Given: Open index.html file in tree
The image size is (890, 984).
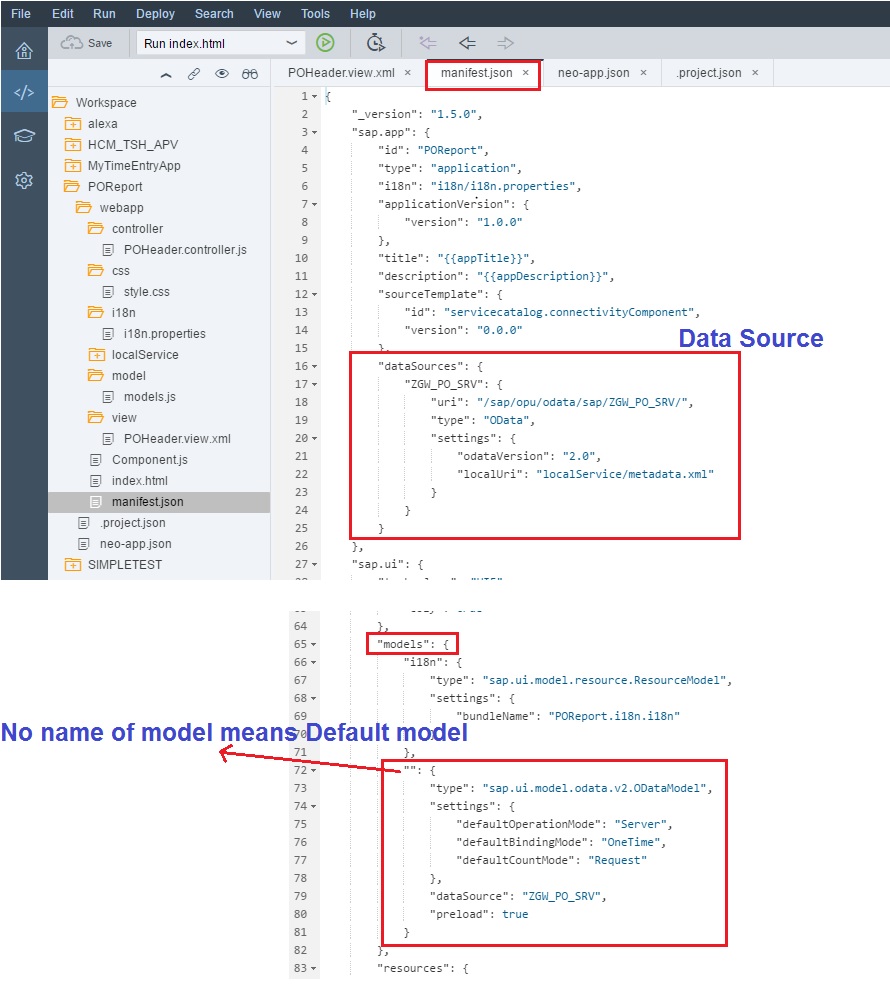Looking at the screenshot, I should pos(139,481).
